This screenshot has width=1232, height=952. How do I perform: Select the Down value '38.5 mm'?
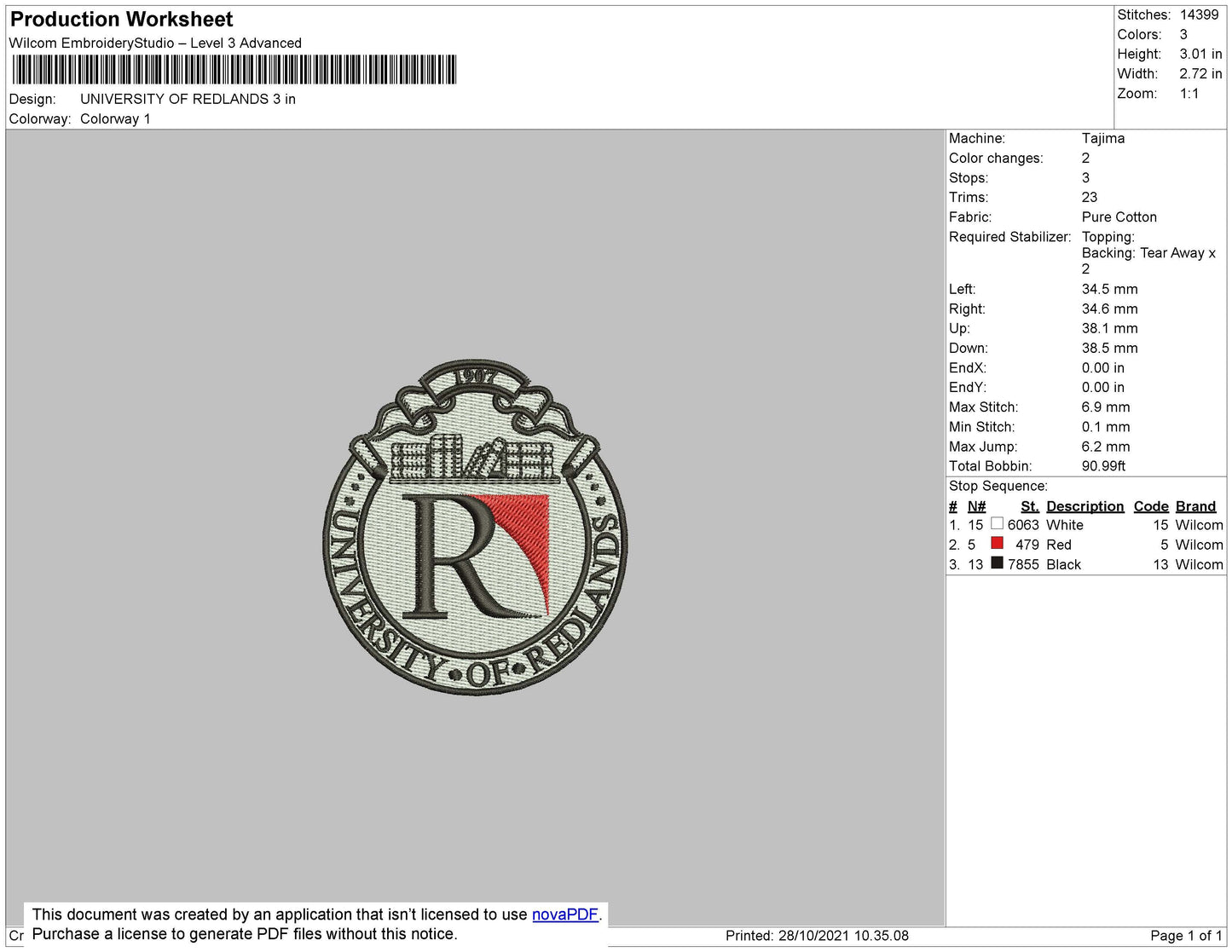pyautogui.click(x=1110, y=348)
